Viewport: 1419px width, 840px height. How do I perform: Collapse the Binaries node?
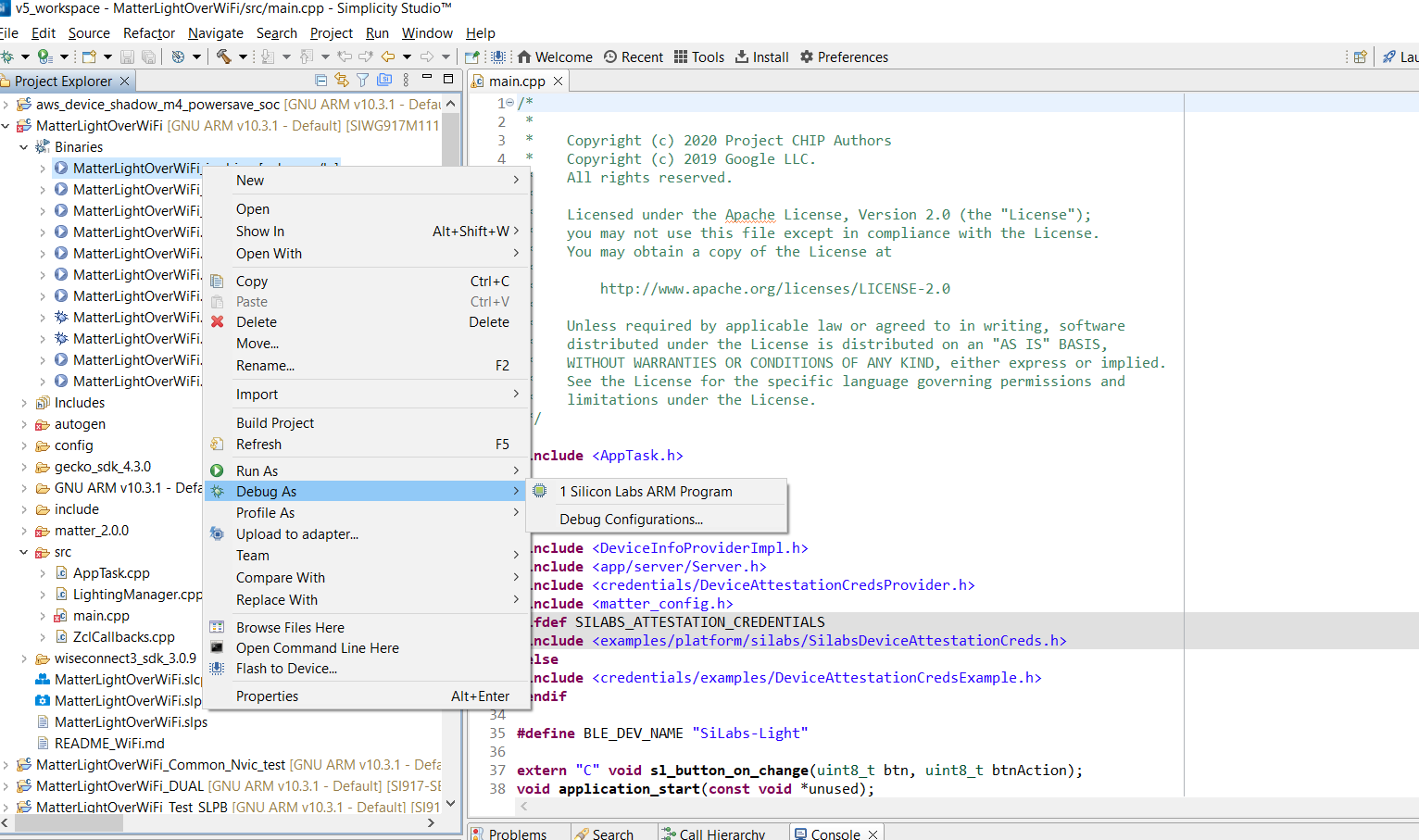24,147
